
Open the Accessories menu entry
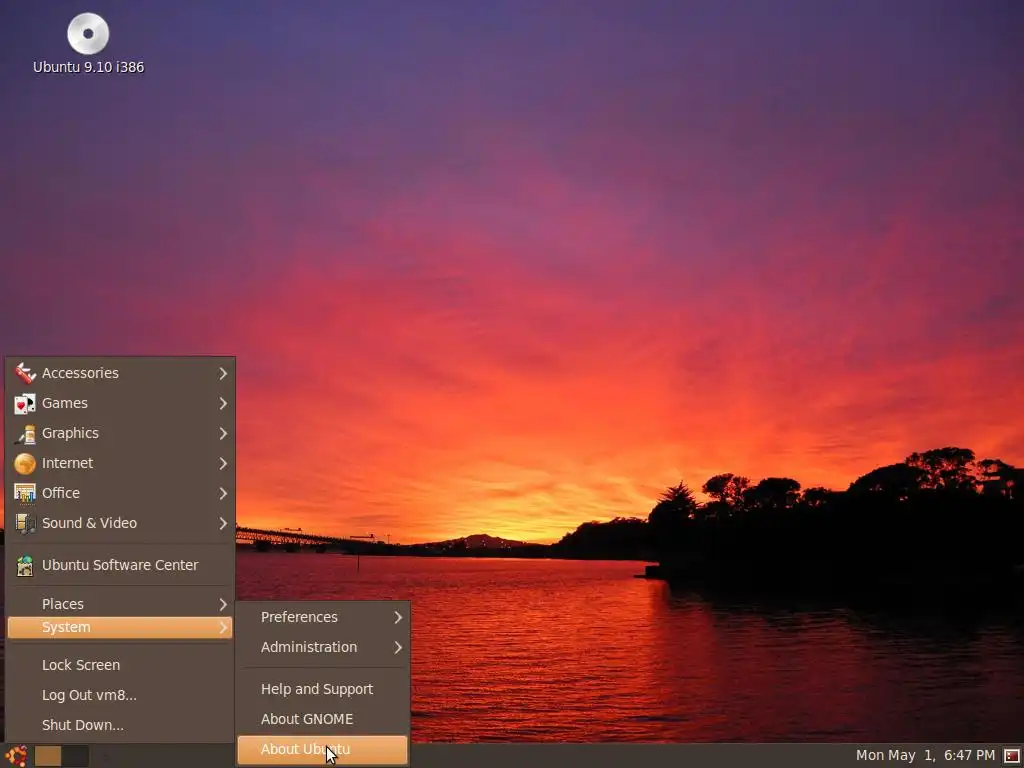pos(120,373)
